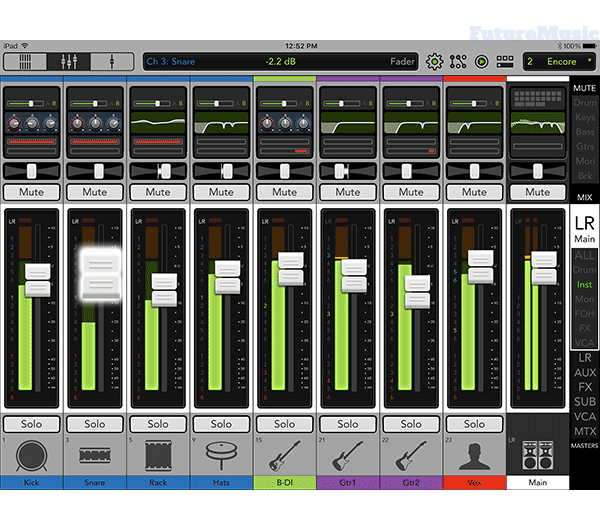Tap the Gtr2 guitar icon
Screen dimensions: 600x530
411,455
